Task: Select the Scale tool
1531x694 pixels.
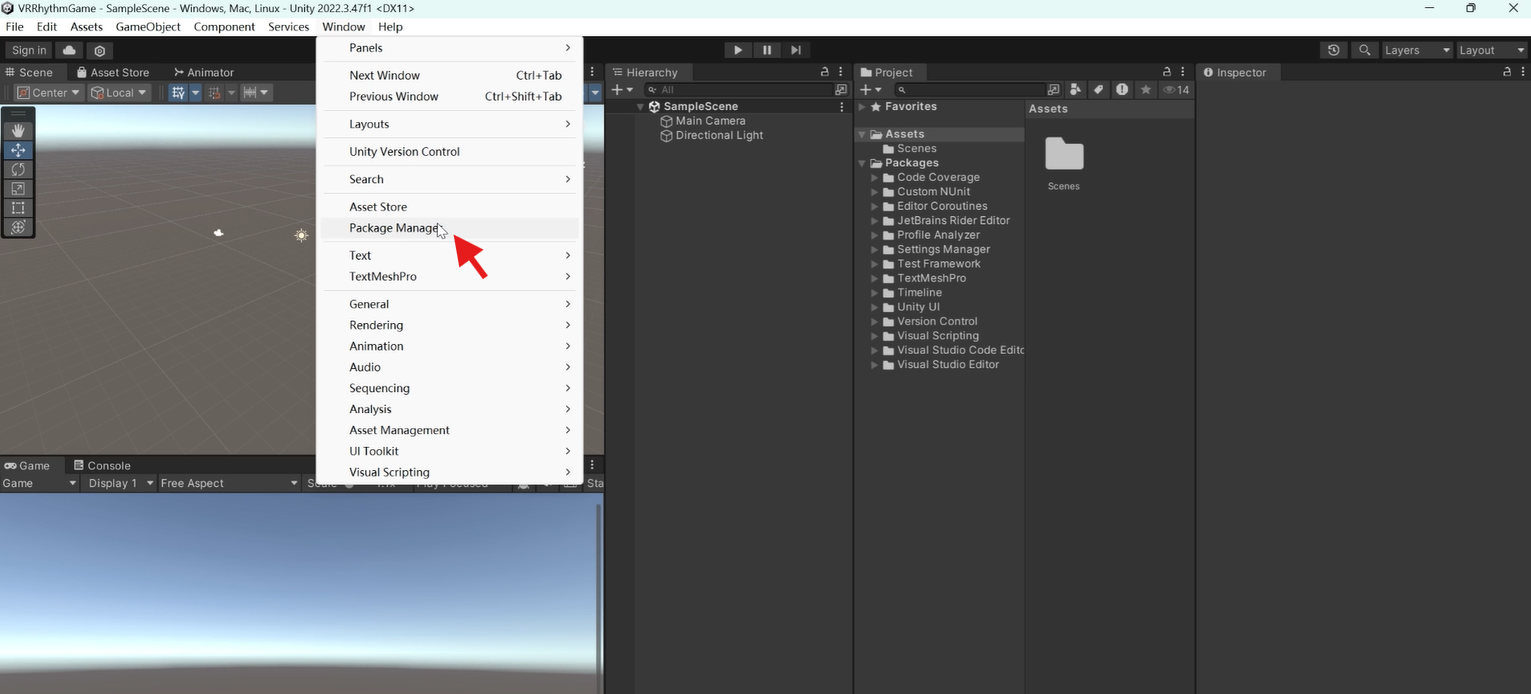Action: point(18,189)
